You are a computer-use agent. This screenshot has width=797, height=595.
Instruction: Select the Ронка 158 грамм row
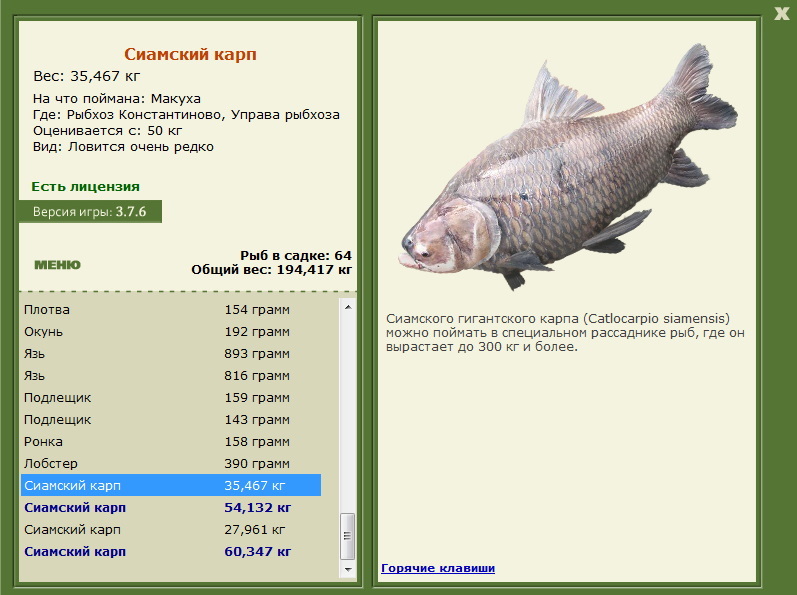point(171,442)
